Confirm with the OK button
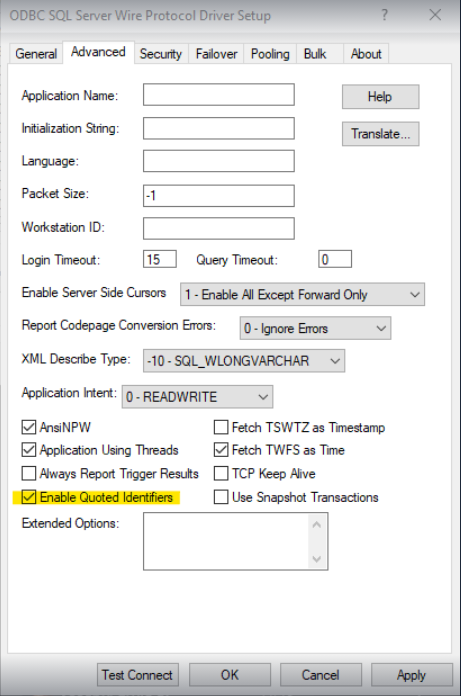 230,675
